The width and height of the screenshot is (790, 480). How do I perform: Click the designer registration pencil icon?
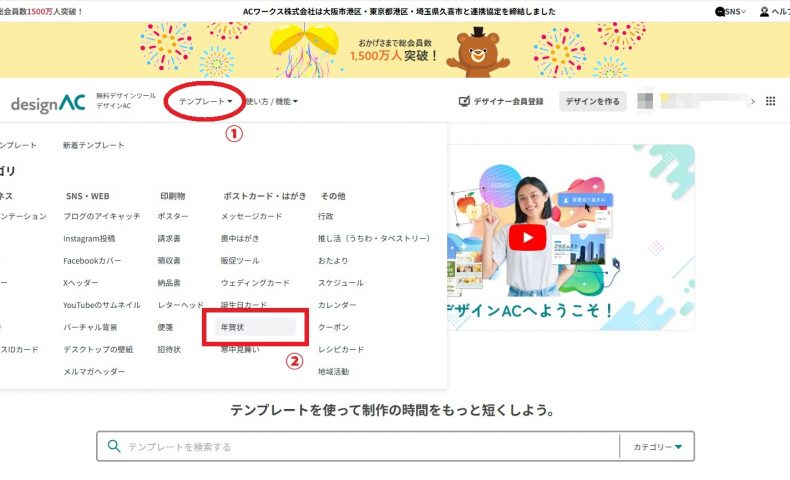point(464,101)
